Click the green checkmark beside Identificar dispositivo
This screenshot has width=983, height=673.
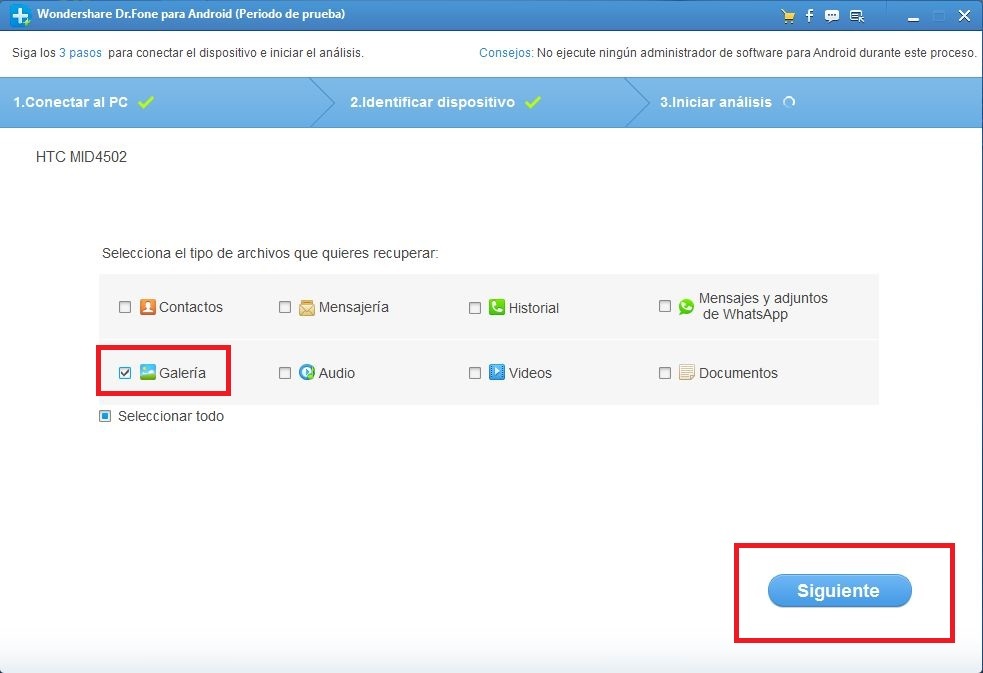click(533, 102)
